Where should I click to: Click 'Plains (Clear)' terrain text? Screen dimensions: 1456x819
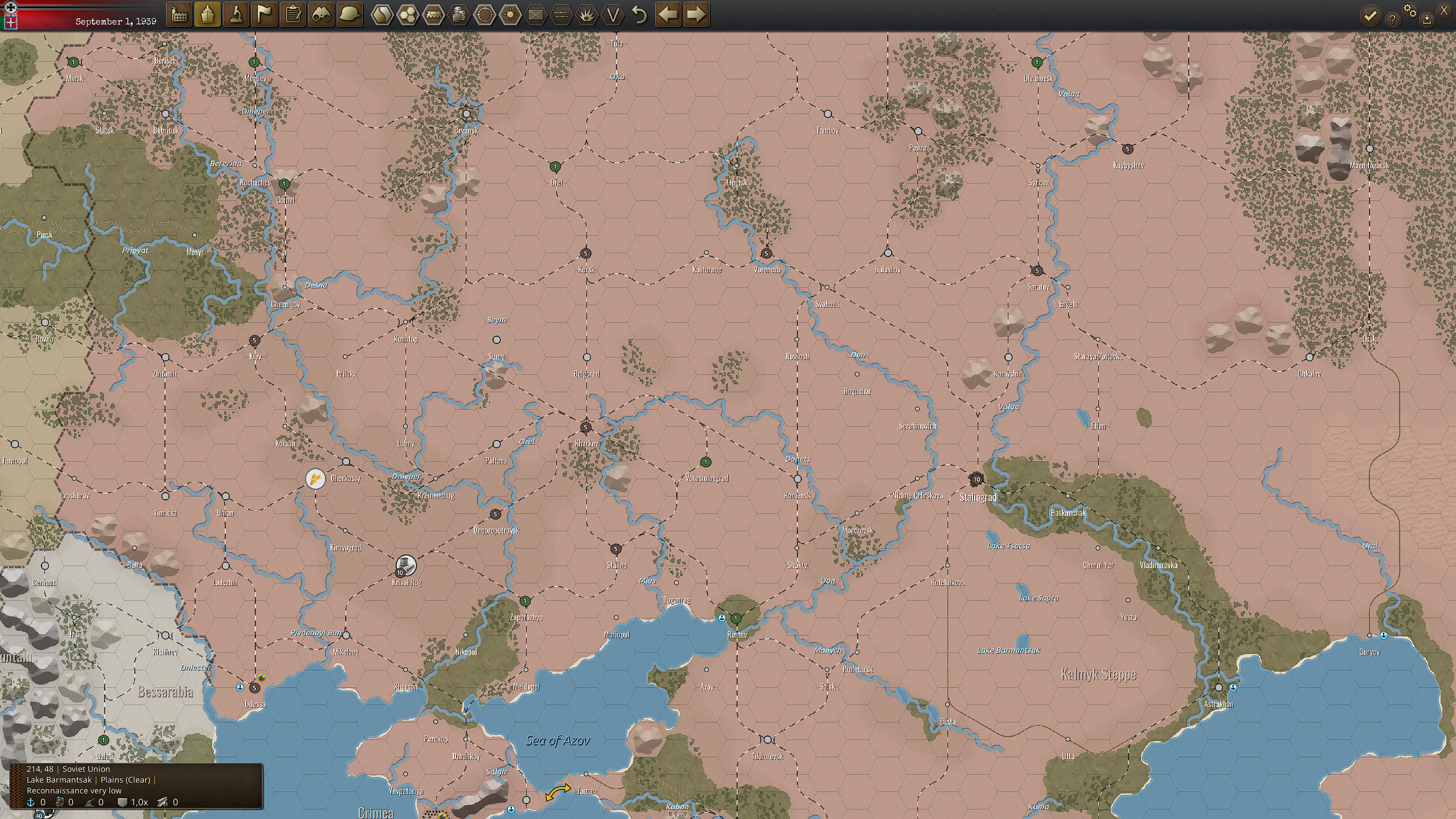coord(125,780)
